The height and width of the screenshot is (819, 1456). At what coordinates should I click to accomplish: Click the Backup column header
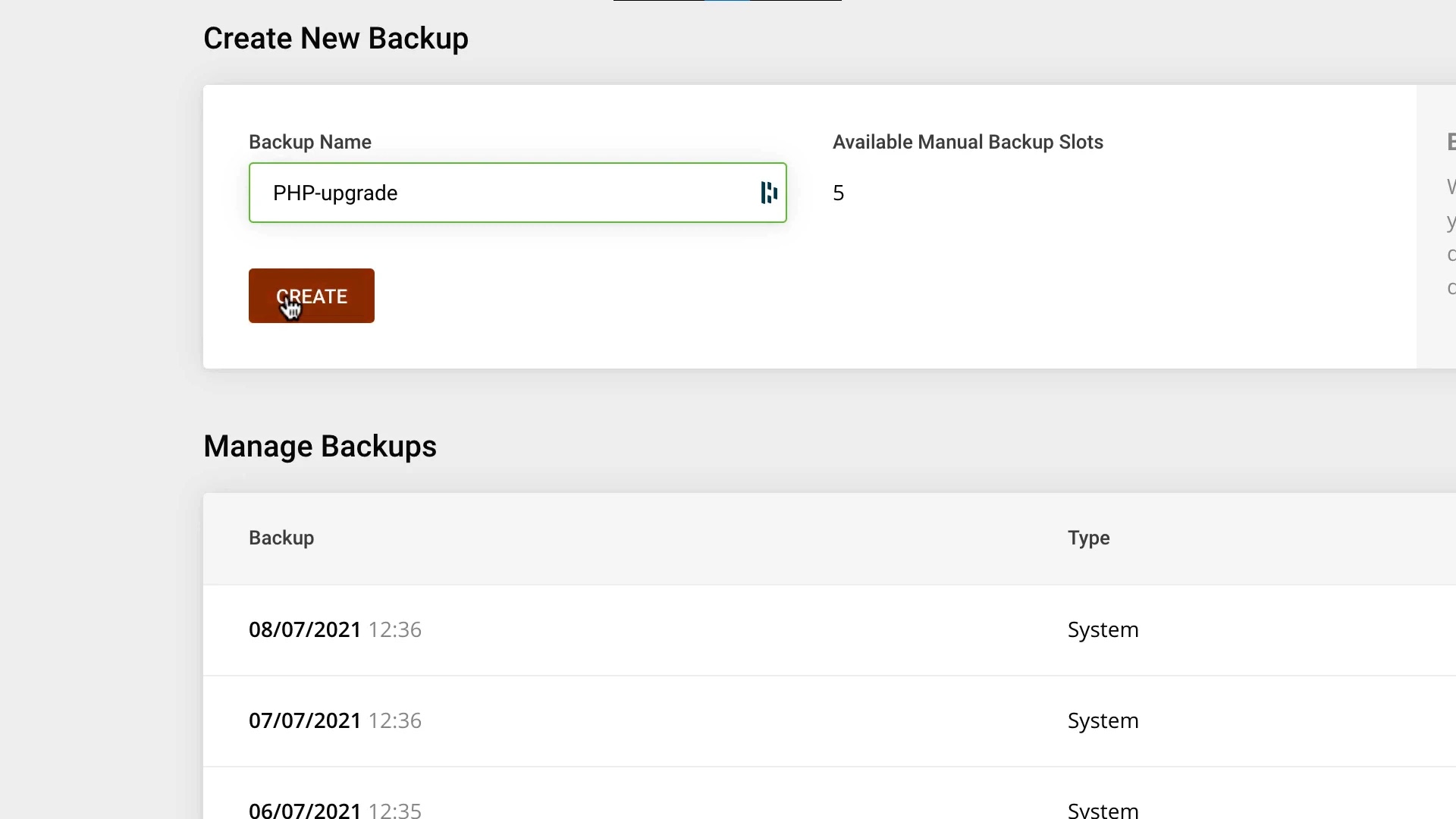tap(281, 538)
